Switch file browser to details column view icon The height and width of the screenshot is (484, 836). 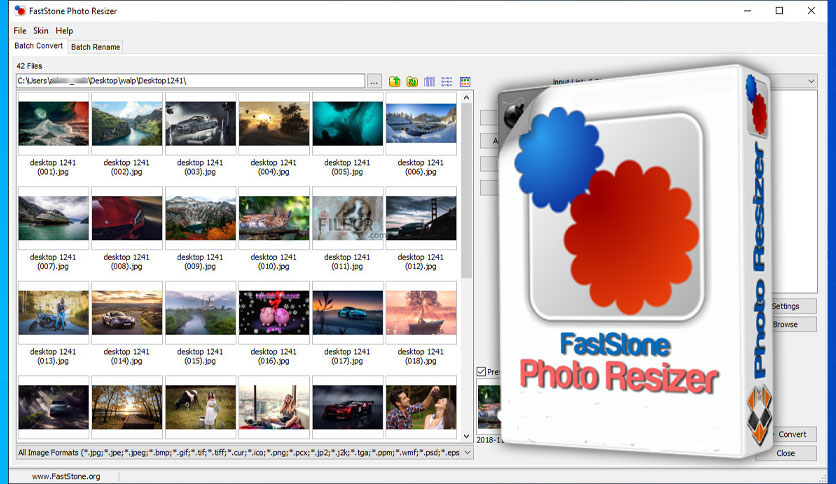click(x=430, y=81)
